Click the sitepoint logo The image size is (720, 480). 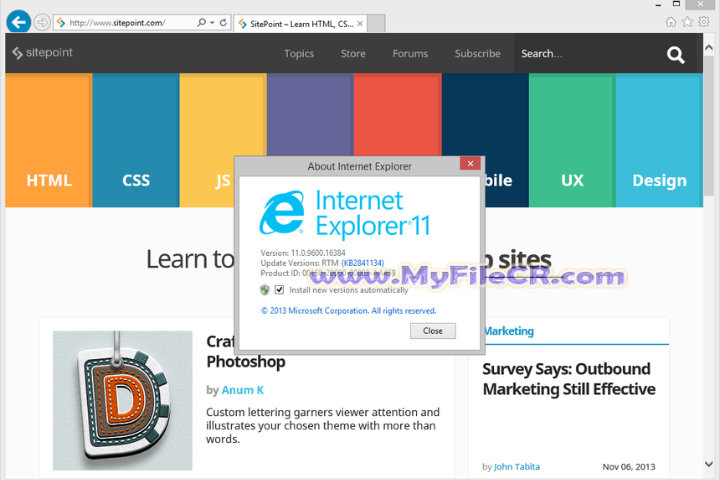point(42,53)
